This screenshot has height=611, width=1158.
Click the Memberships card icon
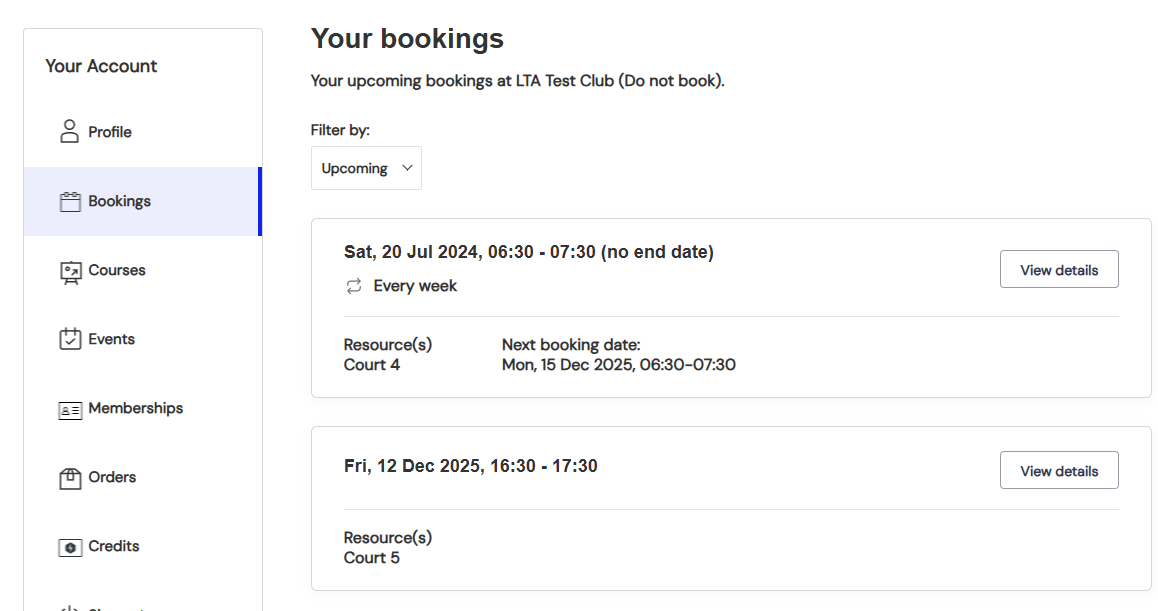(x=70, y=409)
